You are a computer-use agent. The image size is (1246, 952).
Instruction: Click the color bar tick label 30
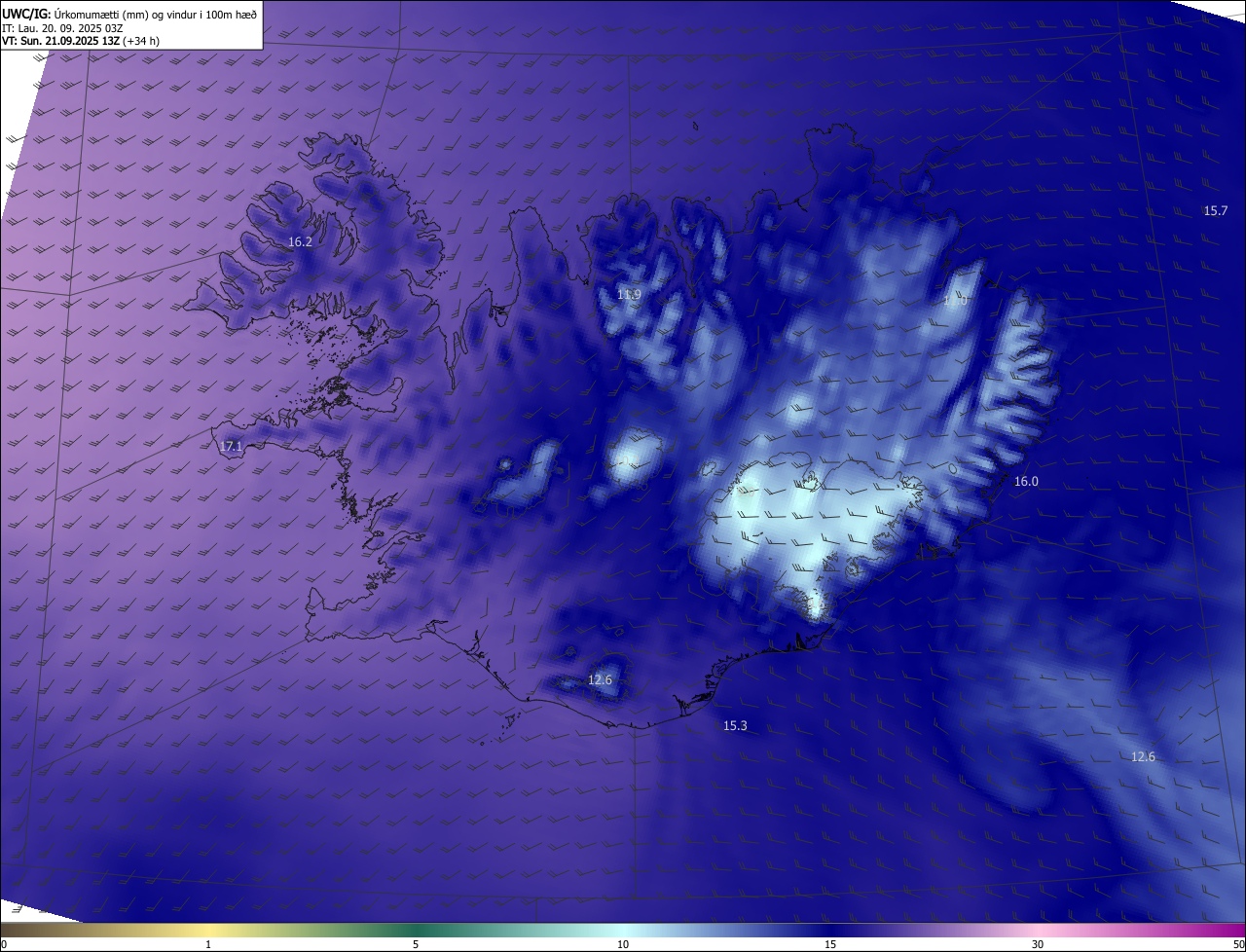[x=1038, y=944]
